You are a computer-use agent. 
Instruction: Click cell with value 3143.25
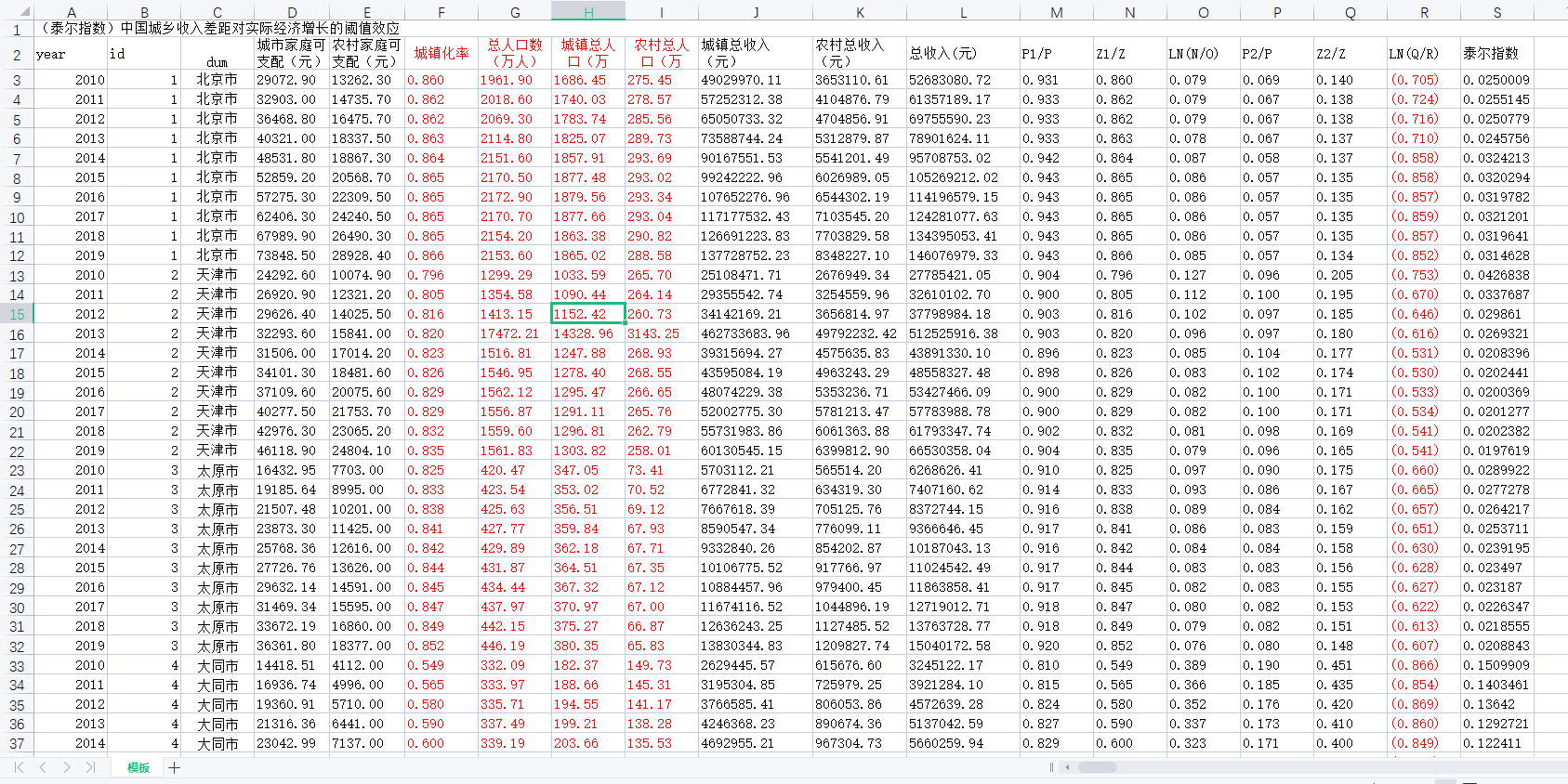pyautogui.click(x=662, y=333)
